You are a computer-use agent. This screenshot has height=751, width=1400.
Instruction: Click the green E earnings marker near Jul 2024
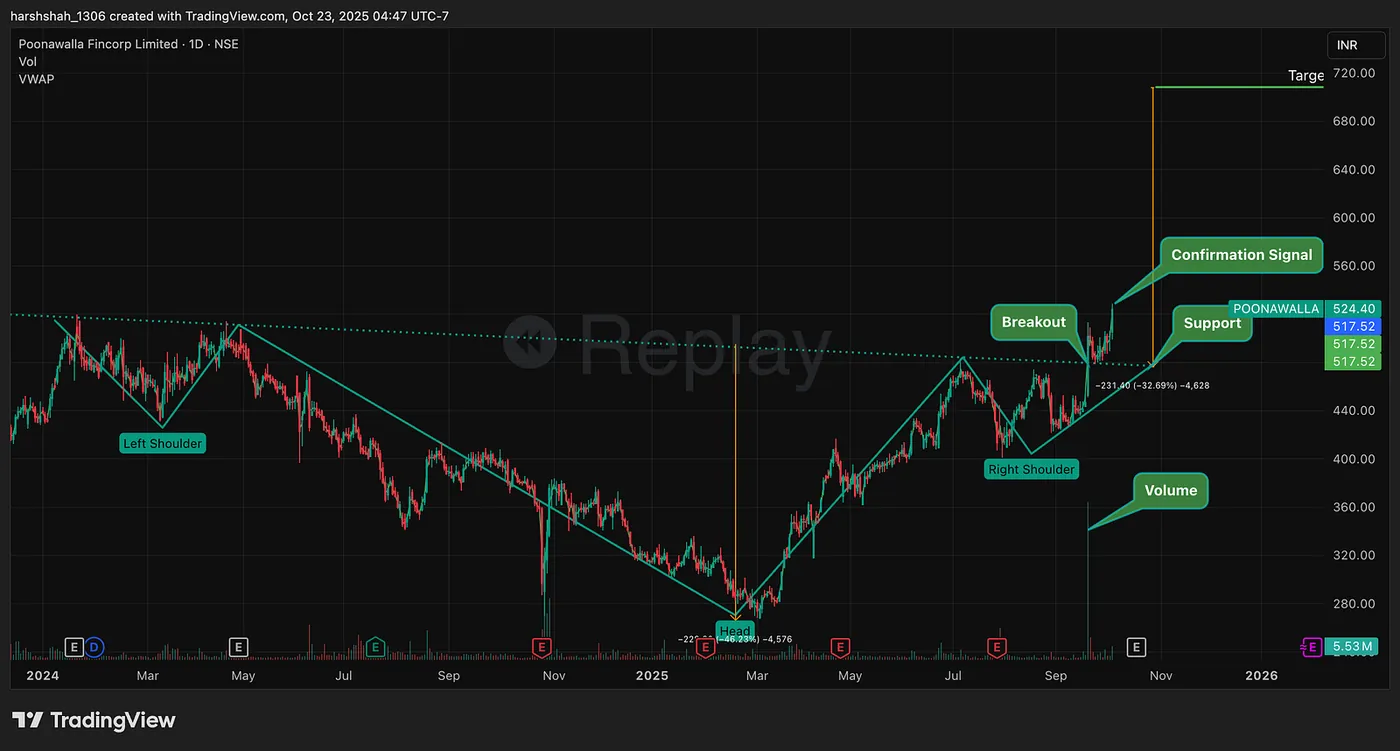pyautogui.click(x=376, y=647)
